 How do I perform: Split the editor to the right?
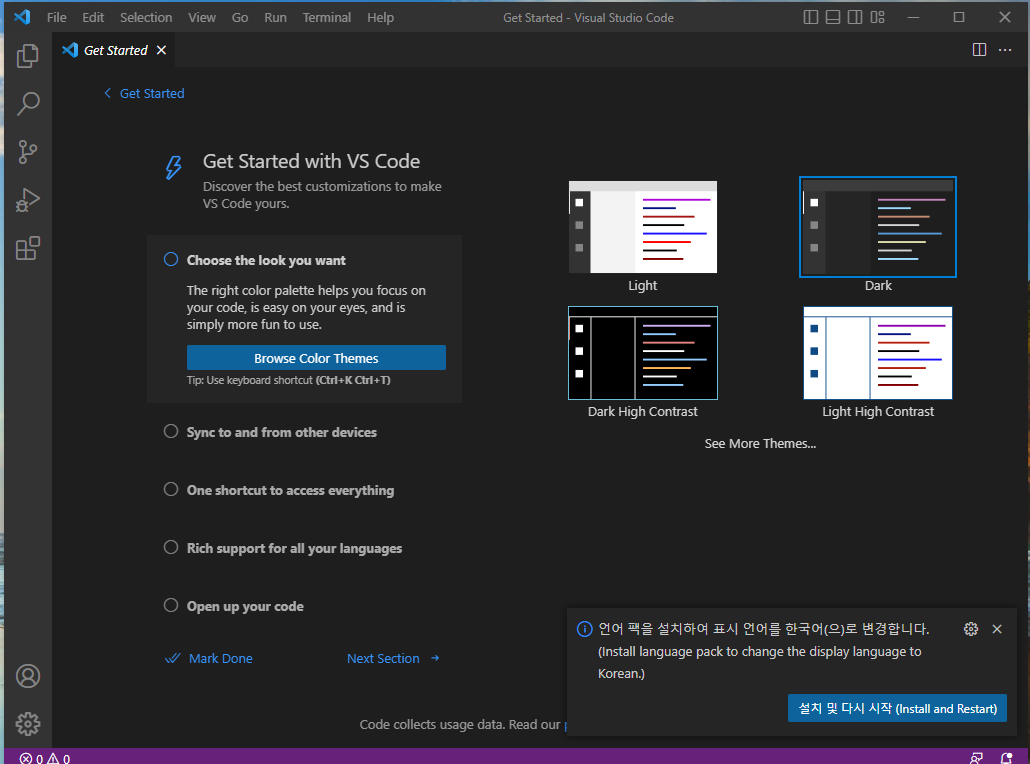979,50
